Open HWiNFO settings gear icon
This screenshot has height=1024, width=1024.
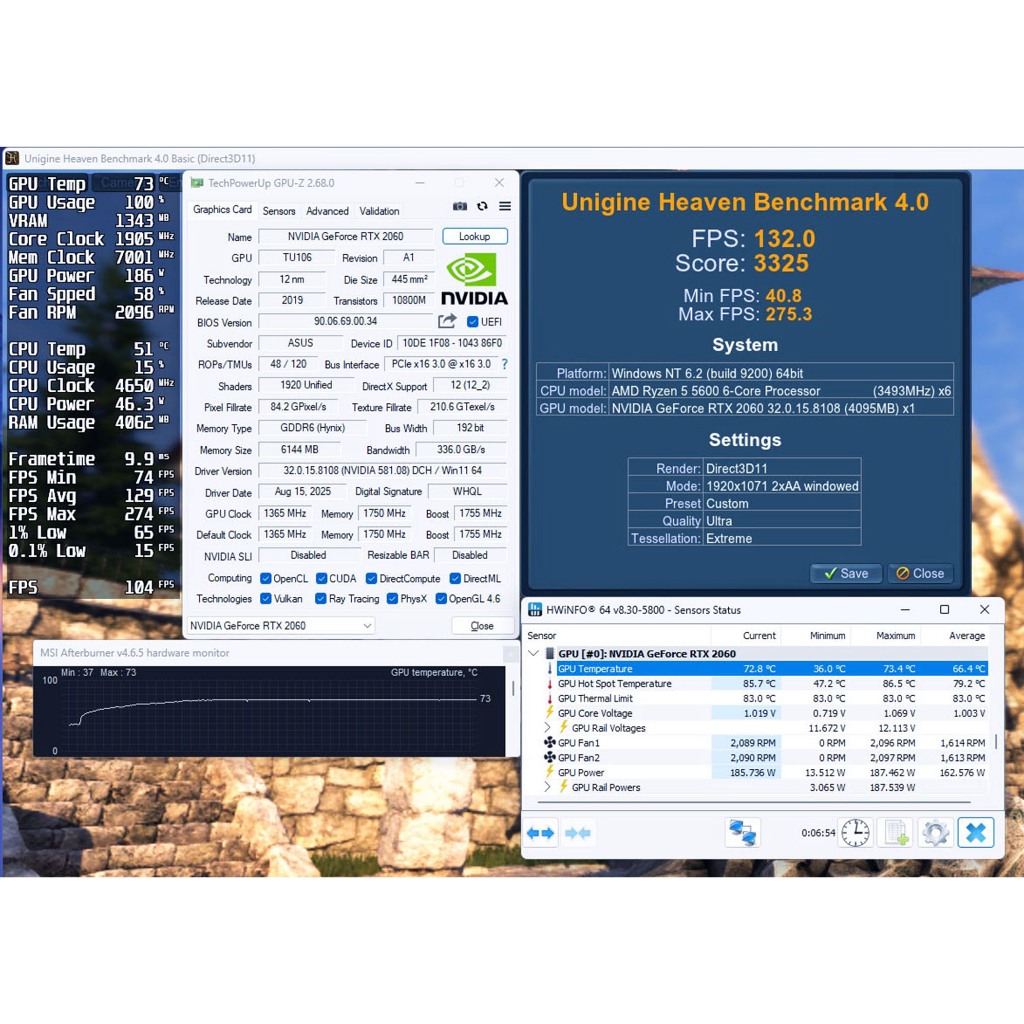point(935,833)
